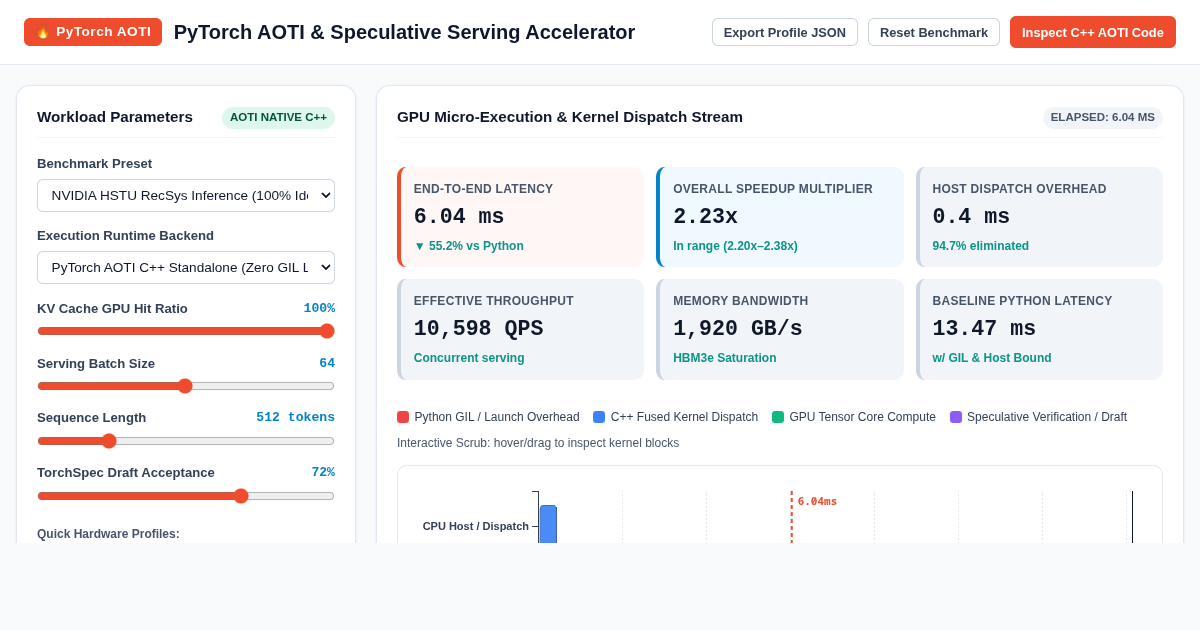Click the Workload Parameters heading
The height and width of the screenshot is (630, 1200).
coord(115,117)
